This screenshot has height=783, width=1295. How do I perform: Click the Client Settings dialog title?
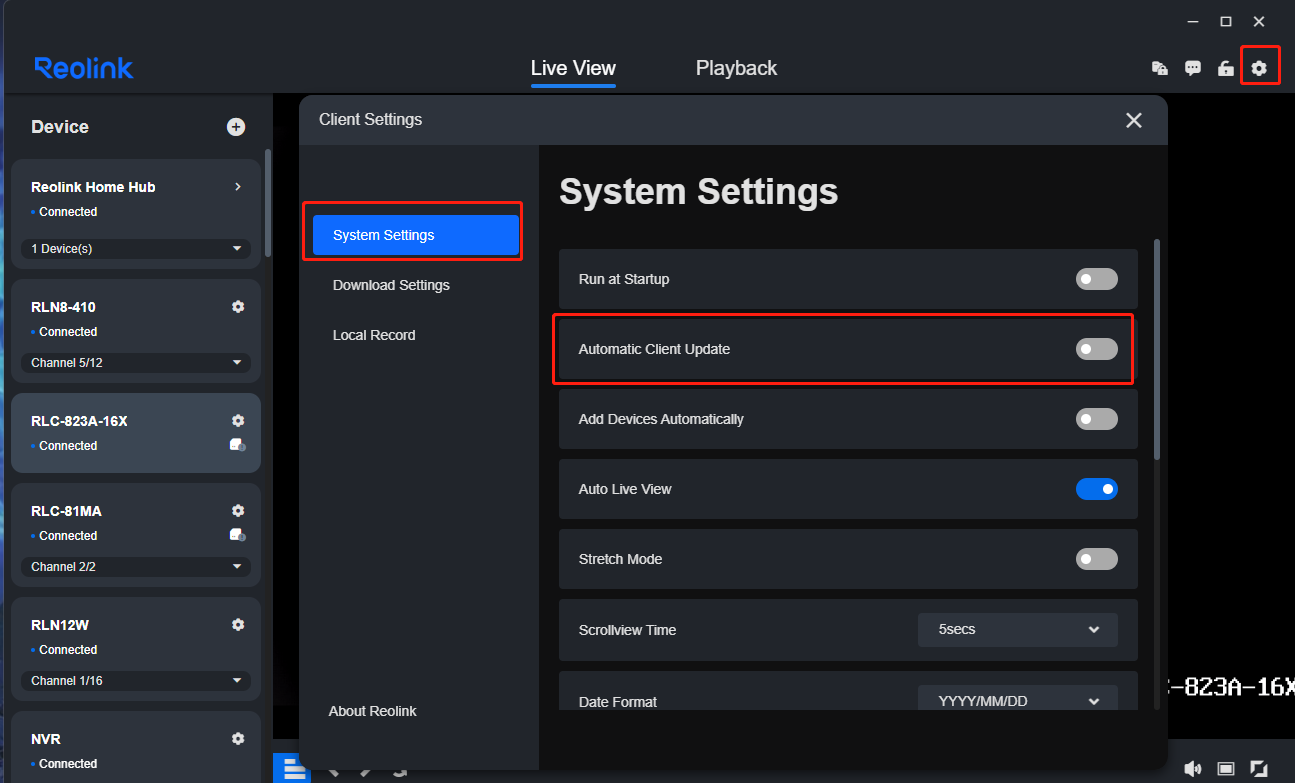(370, 120)
